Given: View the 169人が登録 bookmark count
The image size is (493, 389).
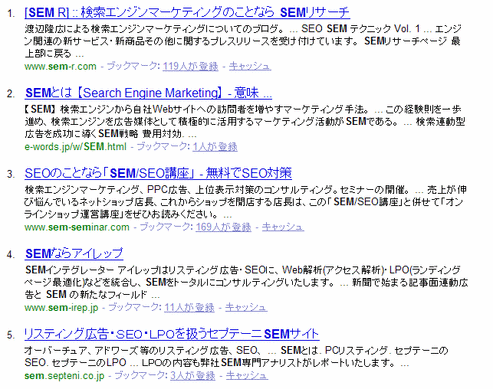Looking at the screenshot, I should [x=223, y=227].
